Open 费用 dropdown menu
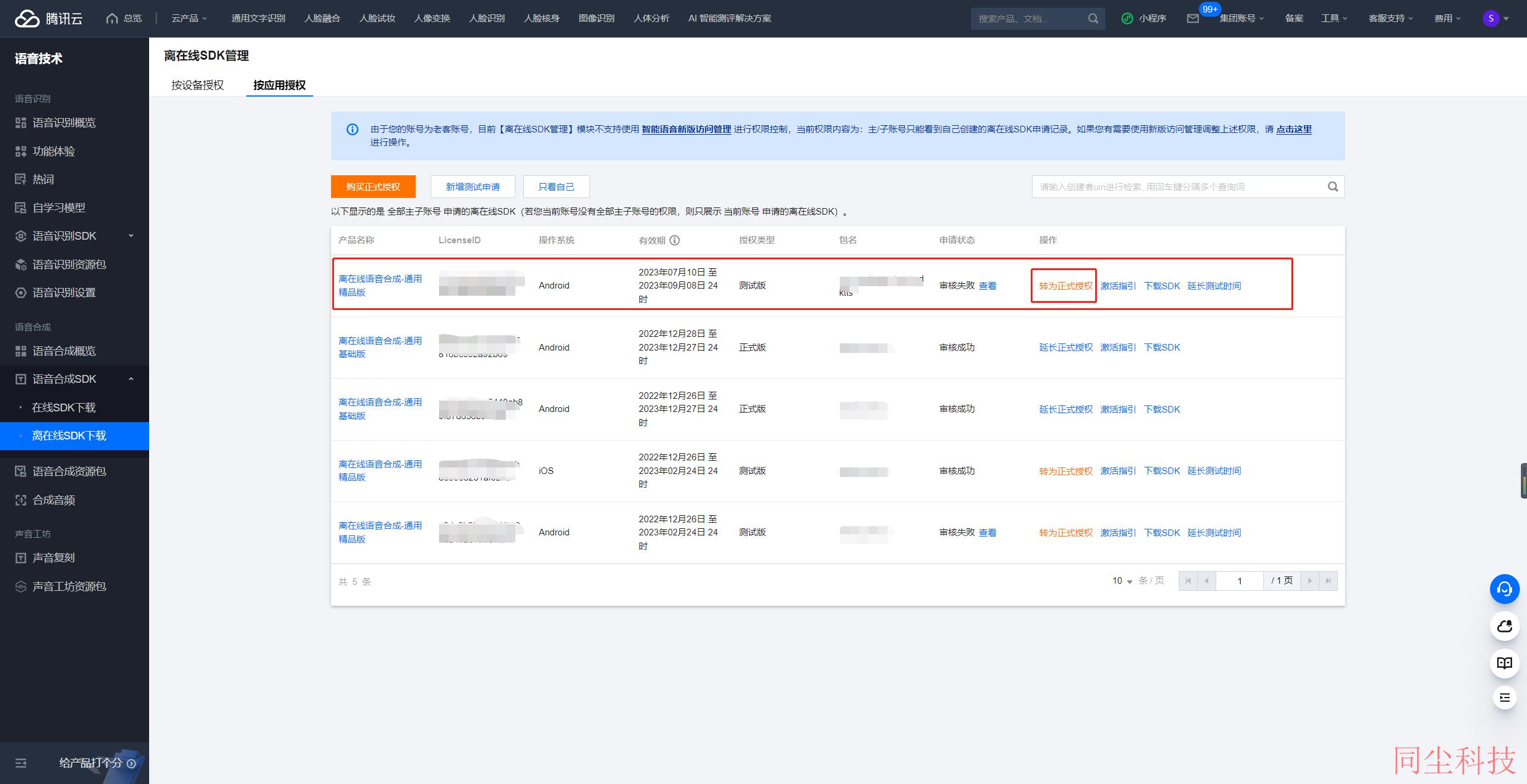 pyautogui.click(x=1448, y=18)
